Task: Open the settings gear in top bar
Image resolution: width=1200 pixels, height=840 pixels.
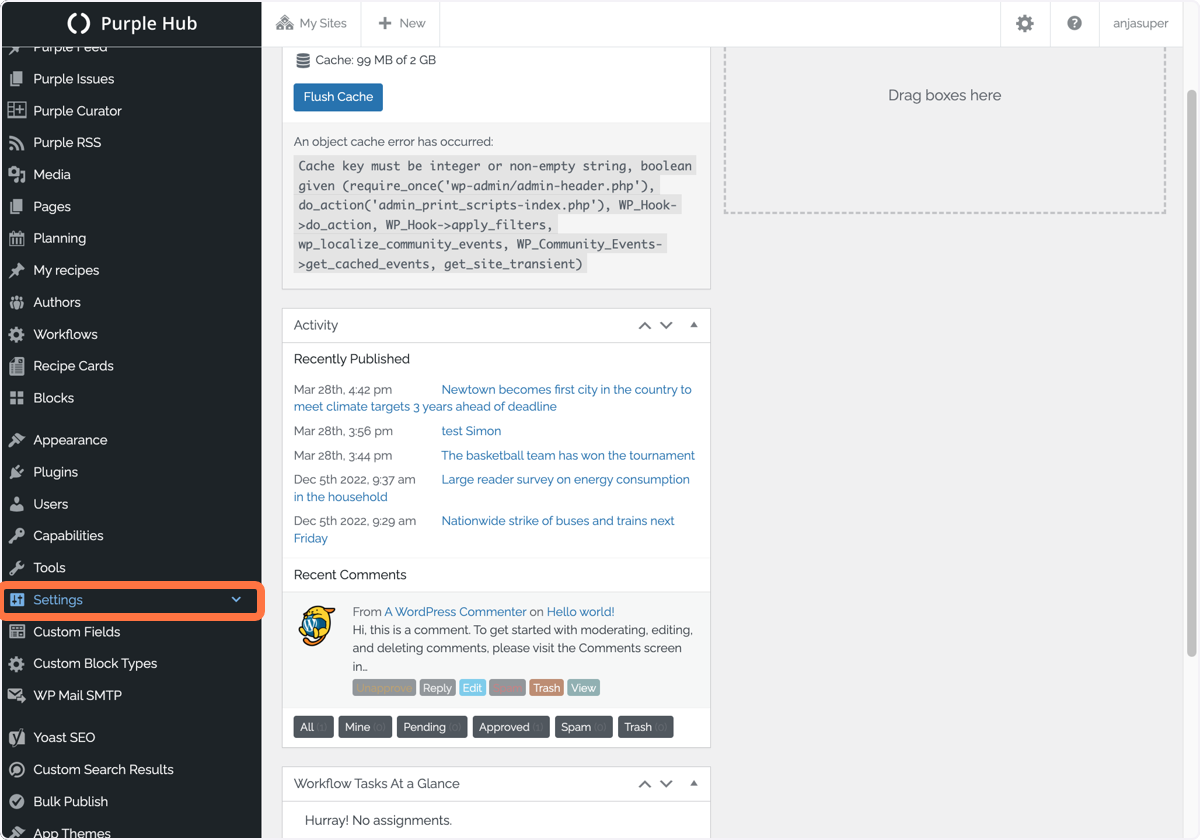Action: point(1025,23)
